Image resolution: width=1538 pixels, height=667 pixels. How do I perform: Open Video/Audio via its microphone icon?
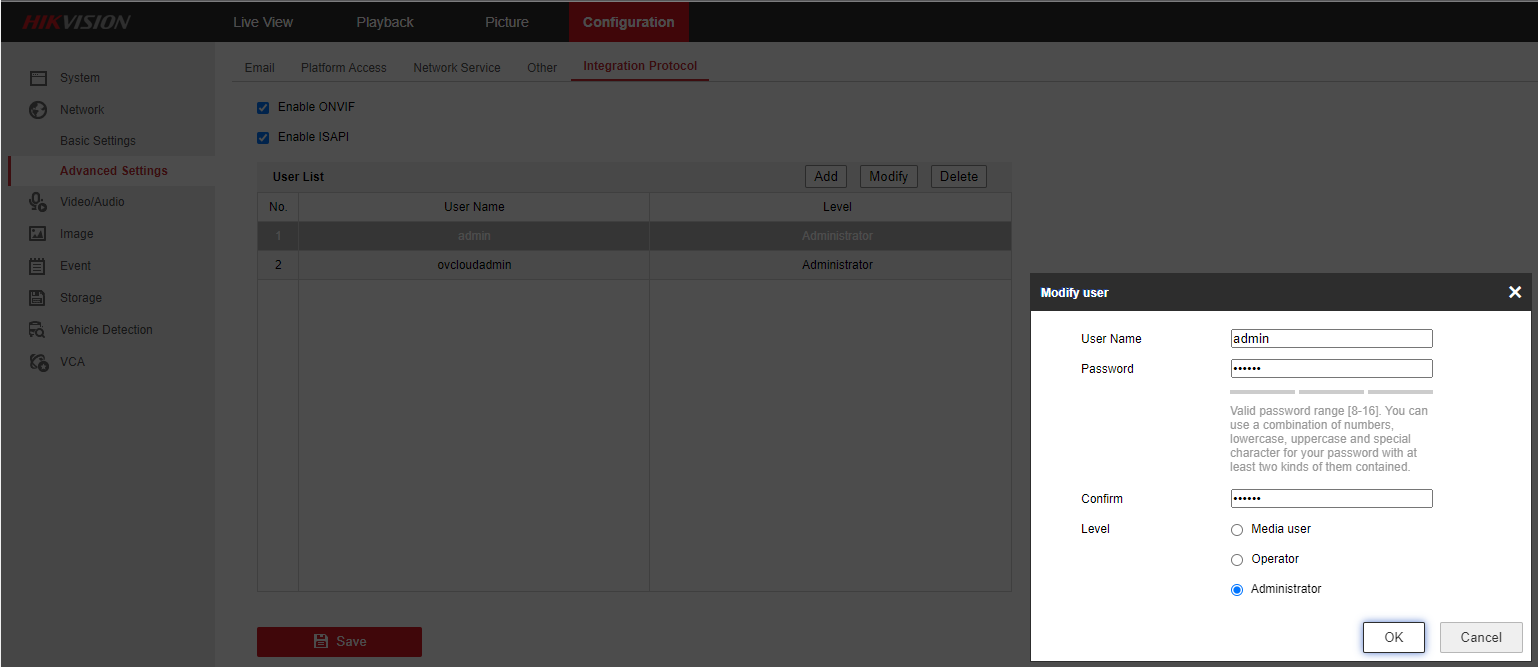(x=38, y=202)
